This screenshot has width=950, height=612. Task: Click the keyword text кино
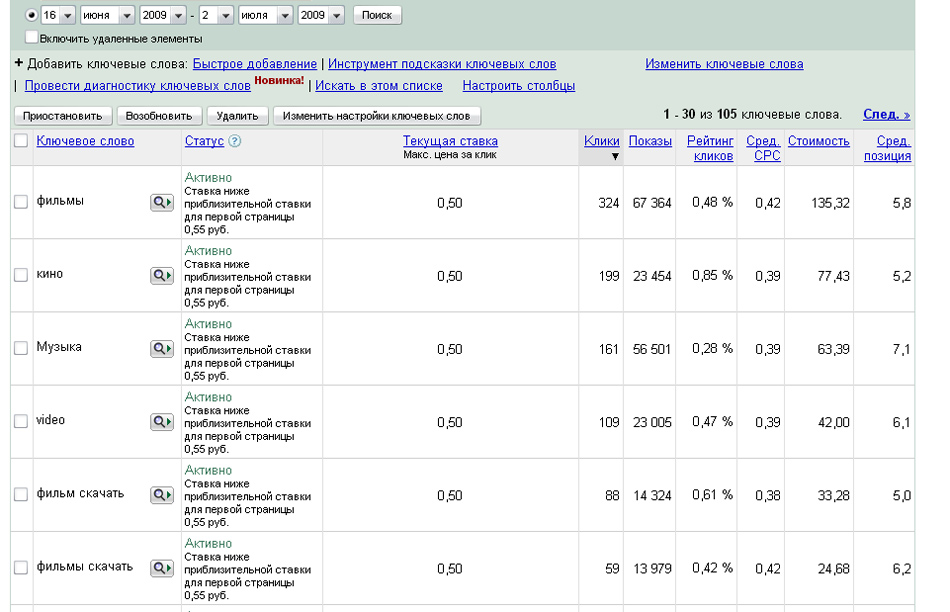point(50,274)
